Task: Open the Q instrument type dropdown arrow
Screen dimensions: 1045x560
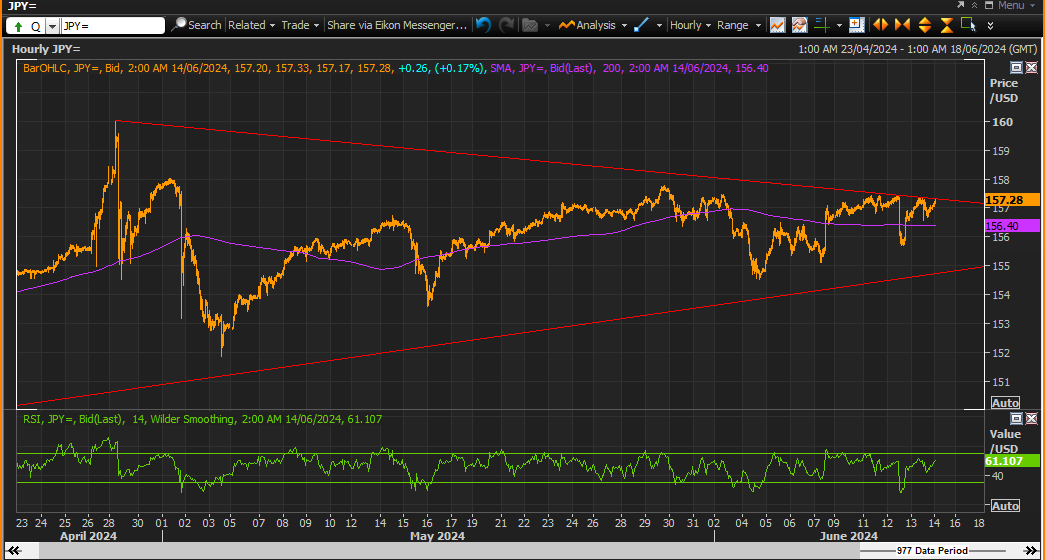Action: click(x=52, y=26)
